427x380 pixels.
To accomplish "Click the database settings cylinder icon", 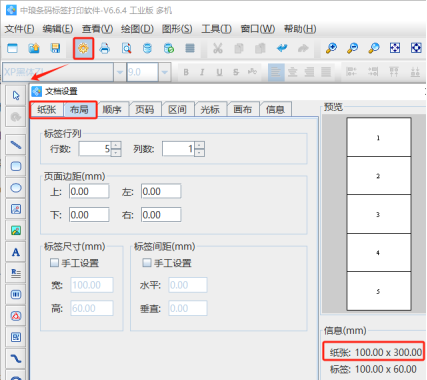I will click(x=147, y=48).
